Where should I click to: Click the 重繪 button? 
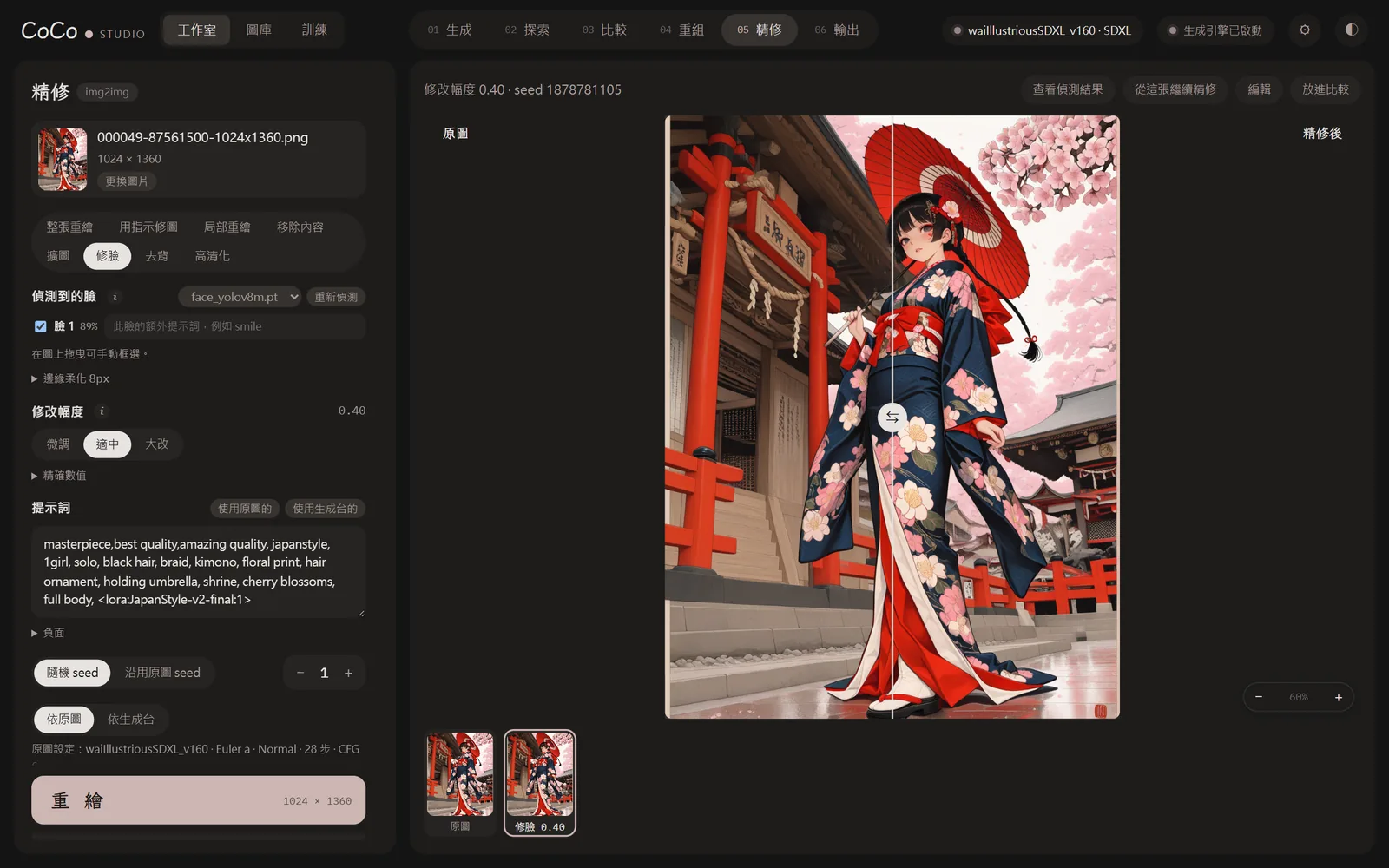pos(198,799)
